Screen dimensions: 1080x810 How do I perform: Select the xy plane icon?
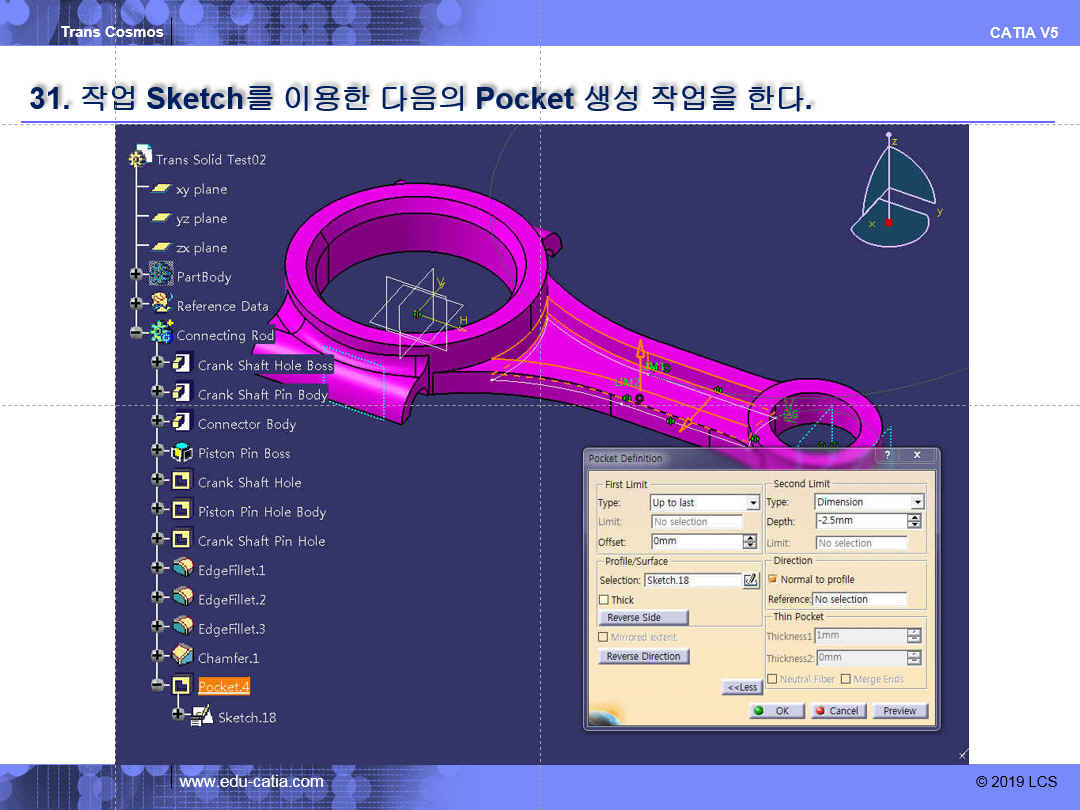pos(161,189)
